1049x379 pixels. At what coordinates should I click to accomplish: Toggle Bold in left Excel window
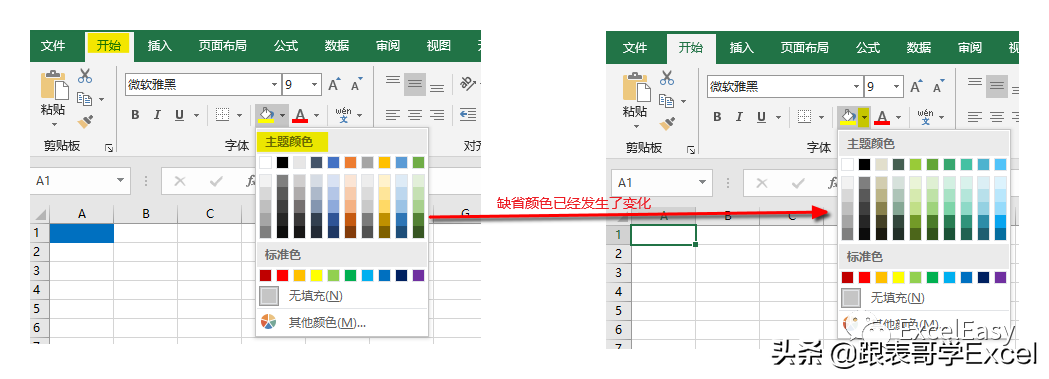[135, 115]
